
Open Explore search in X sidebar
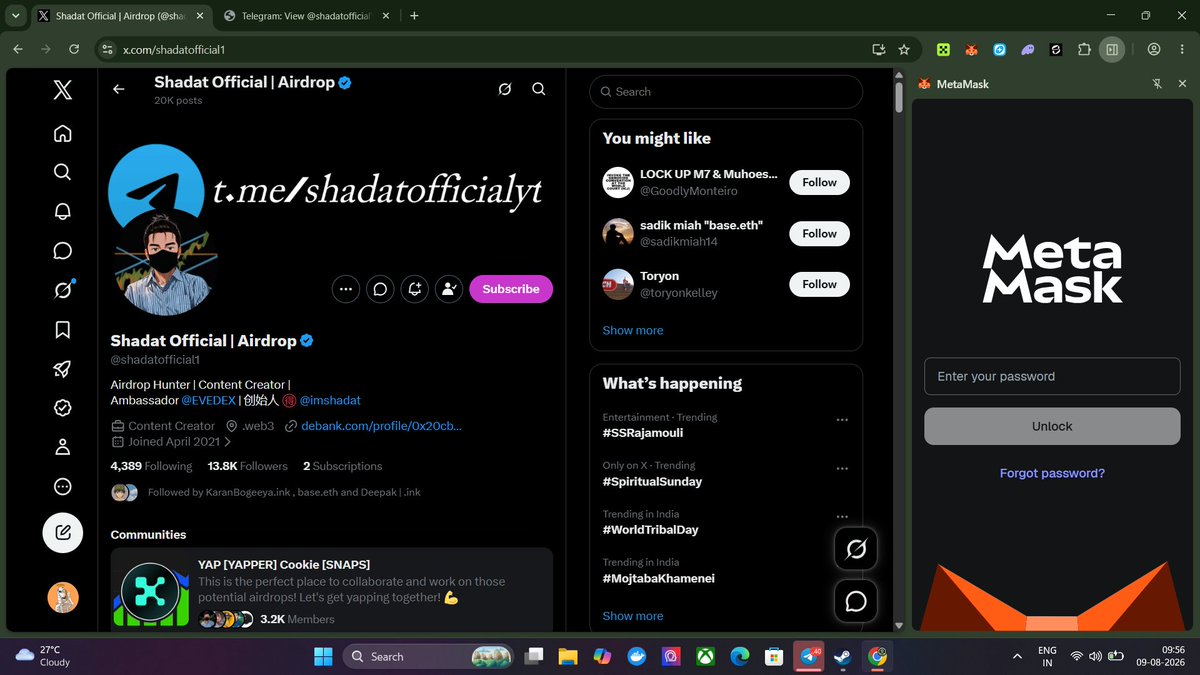point(62,172)
